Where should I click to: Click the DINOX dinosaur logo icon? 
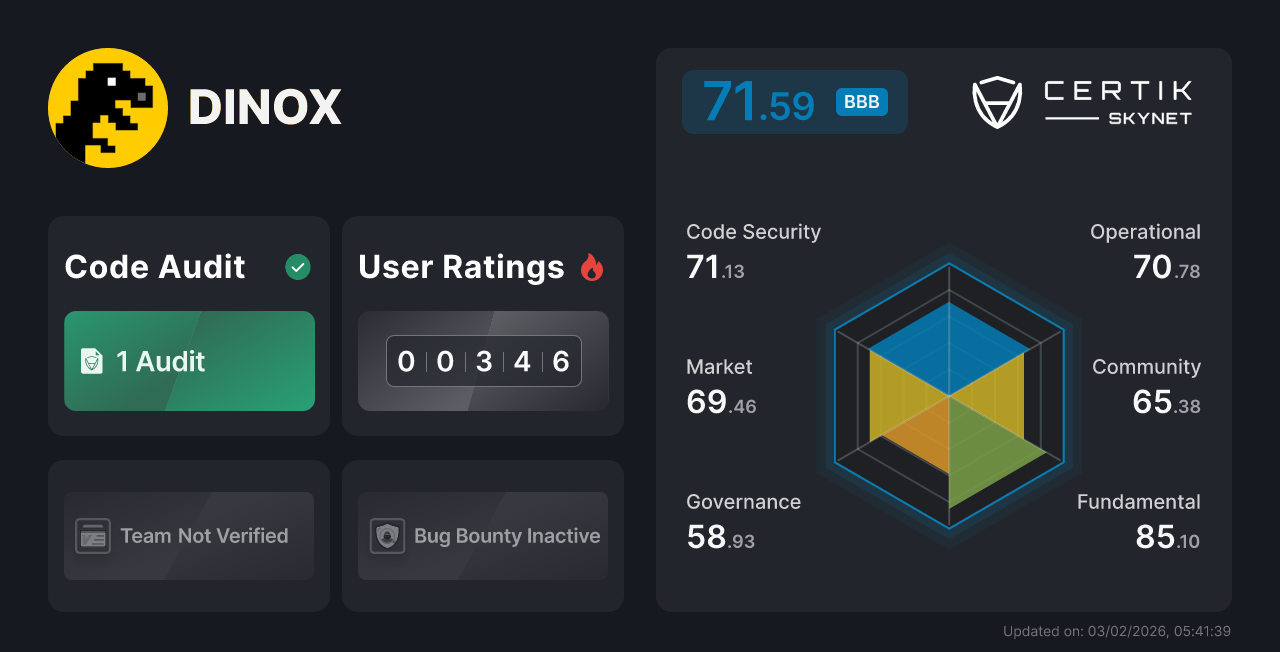[107, 107]
